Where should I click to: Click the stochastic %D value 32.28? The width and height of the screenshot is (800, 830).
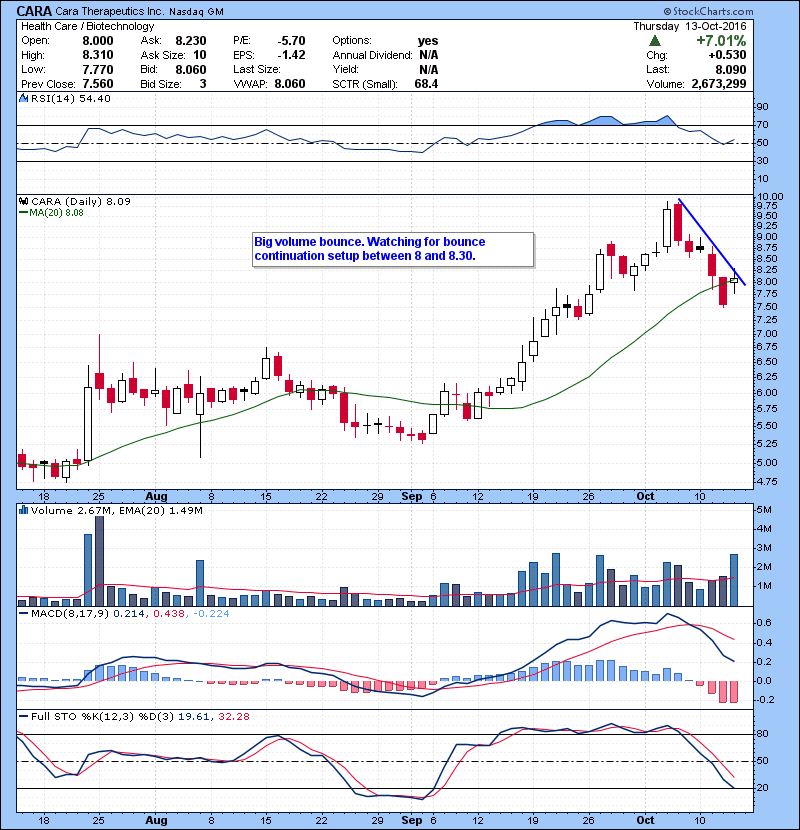click(x=233, y=716)
